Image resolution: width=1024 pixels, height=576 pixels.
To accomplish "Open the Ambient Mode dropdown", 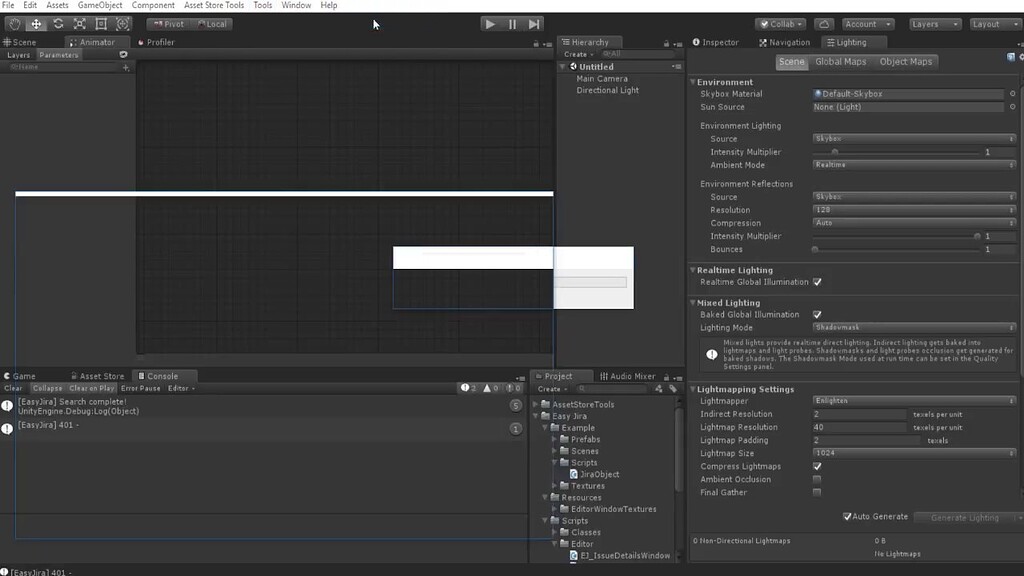I will click(914, 165).
